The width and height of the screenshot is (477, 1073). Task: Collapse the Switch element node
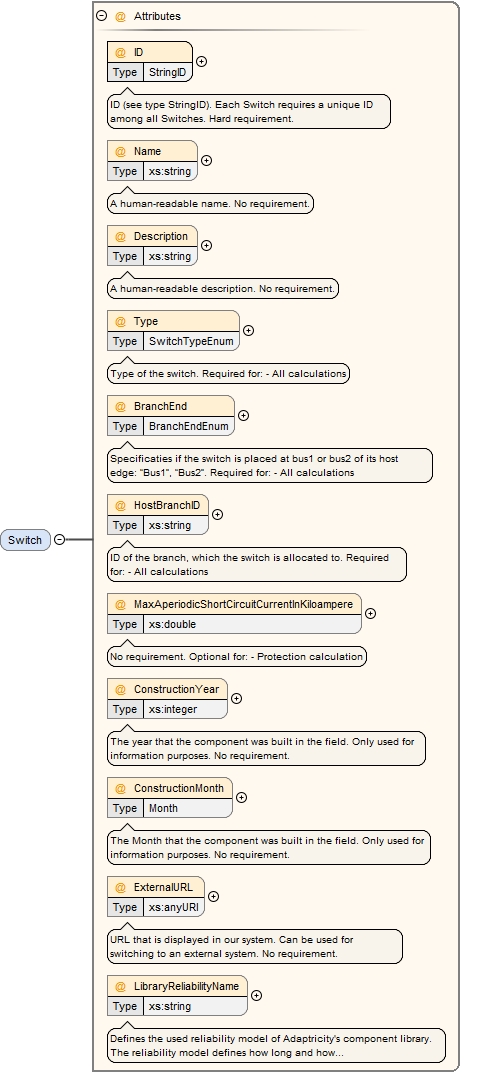click(60, 540)
